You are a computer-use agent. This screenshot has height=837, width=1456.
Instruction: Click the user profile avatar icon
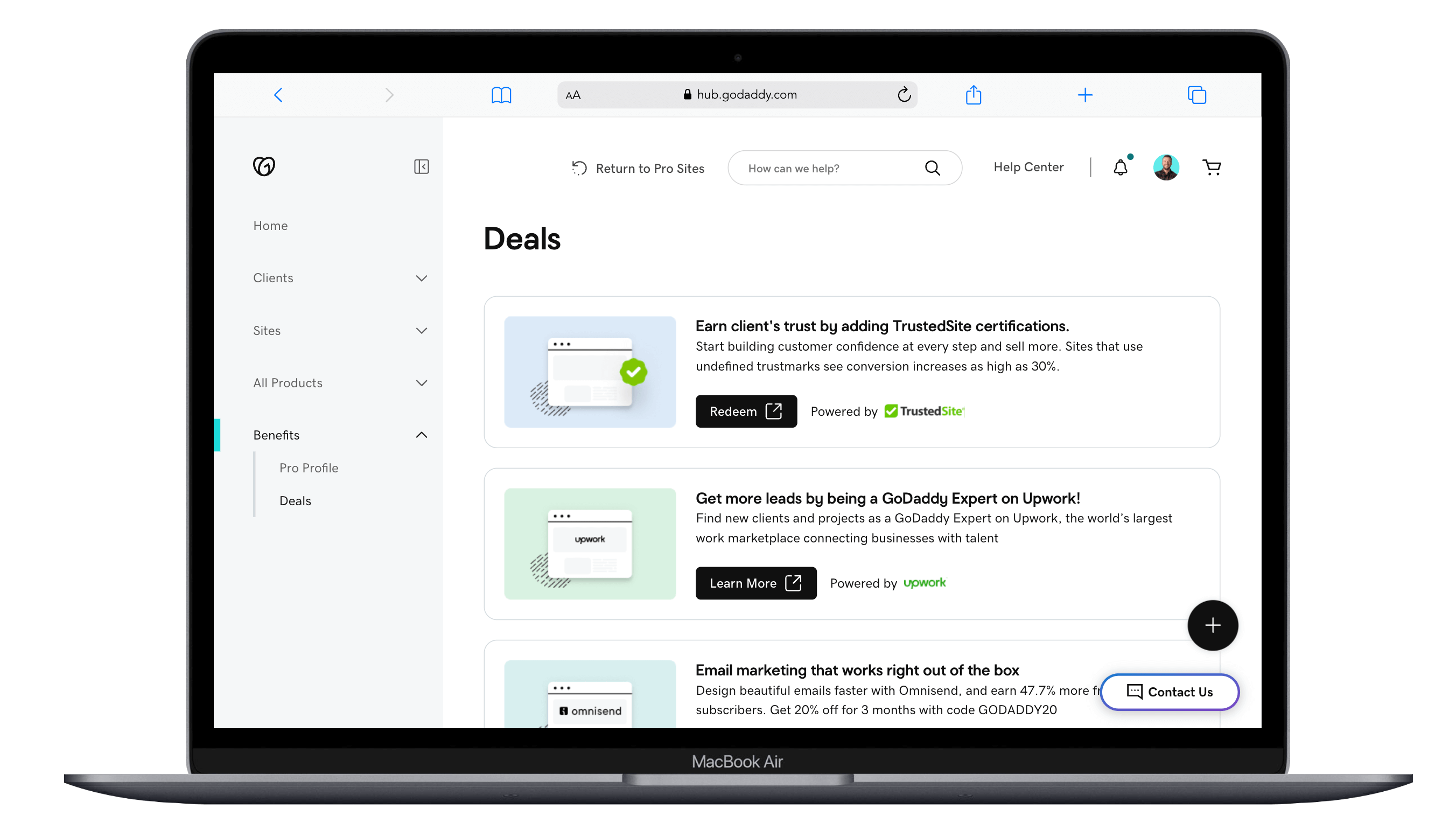coord(1166,167)
